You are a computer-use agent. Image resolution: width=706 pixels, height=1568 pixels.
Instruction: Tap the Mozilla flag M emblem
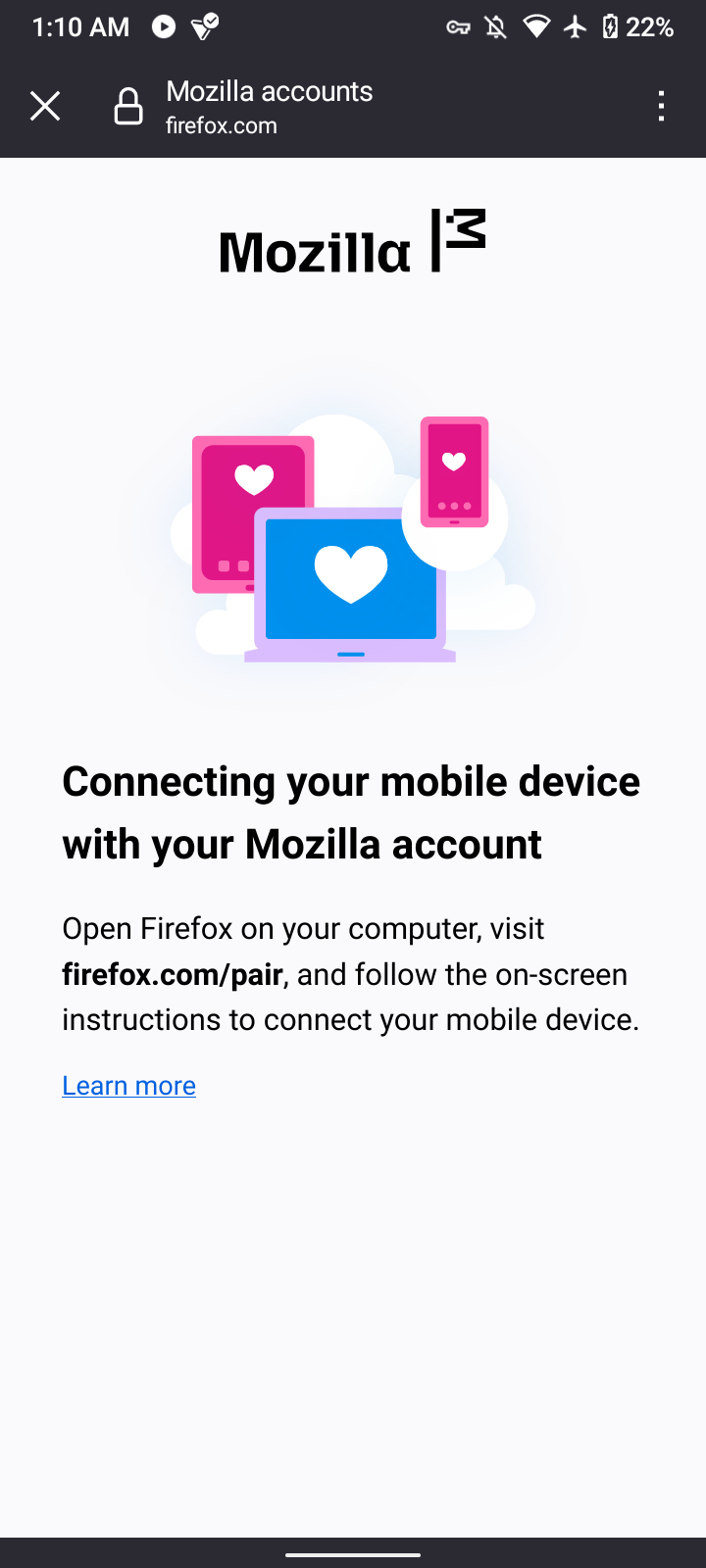tap(459, 240)
